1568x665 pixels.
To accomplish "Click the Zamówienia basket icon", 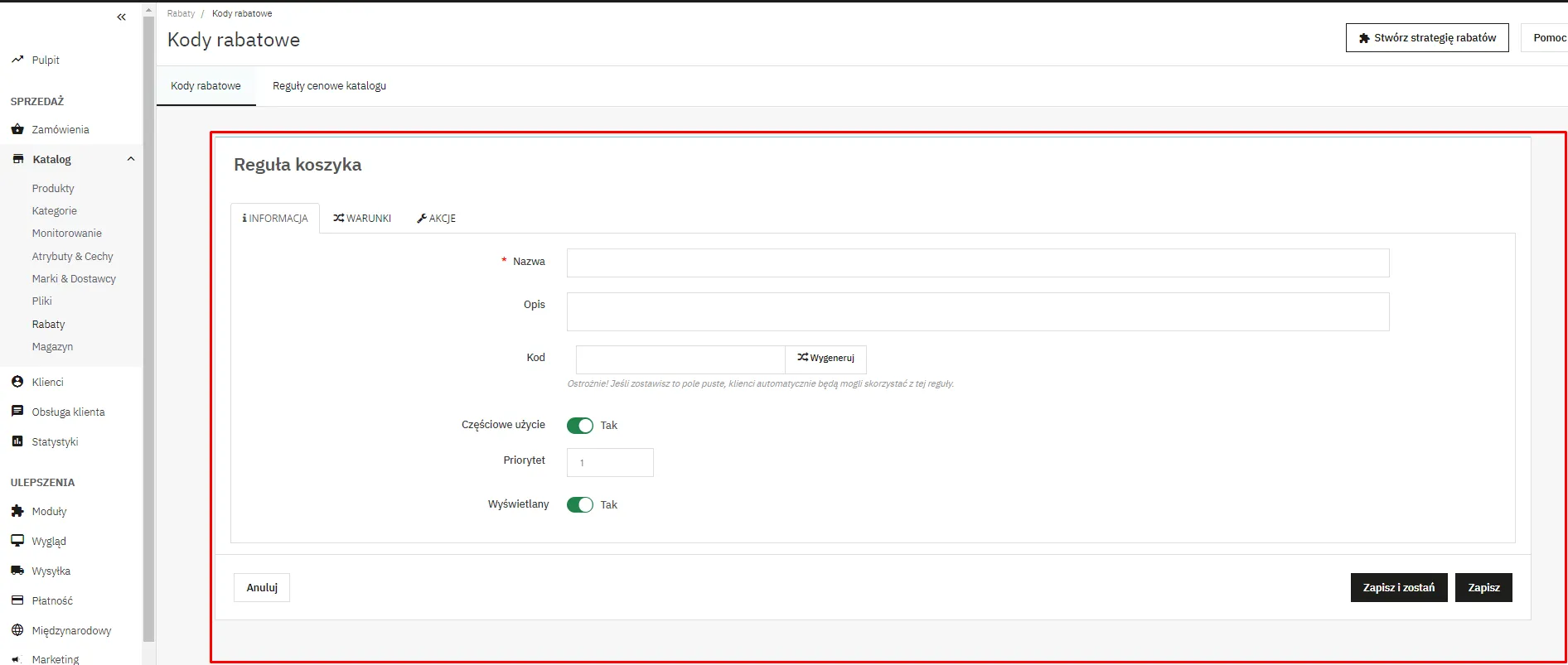I will click(17, 129).
